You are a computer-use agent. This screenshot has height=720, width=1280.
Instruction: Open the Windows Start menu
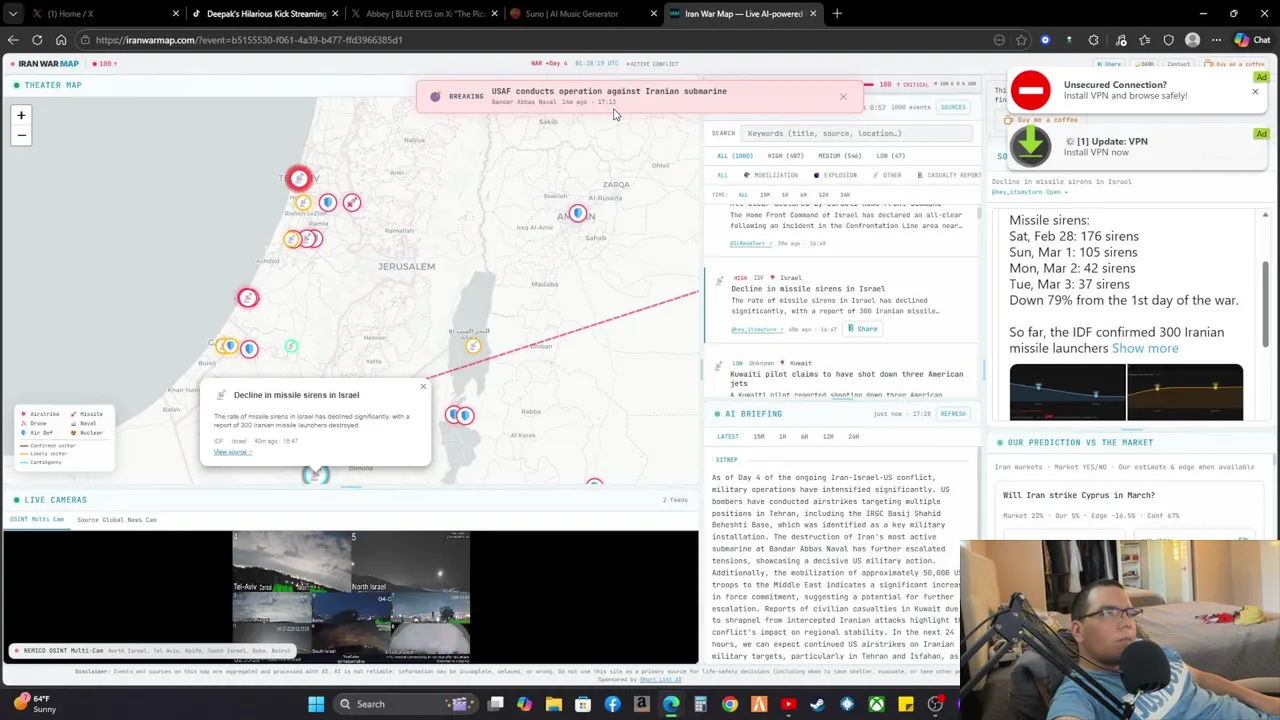[x=316, y=704]
